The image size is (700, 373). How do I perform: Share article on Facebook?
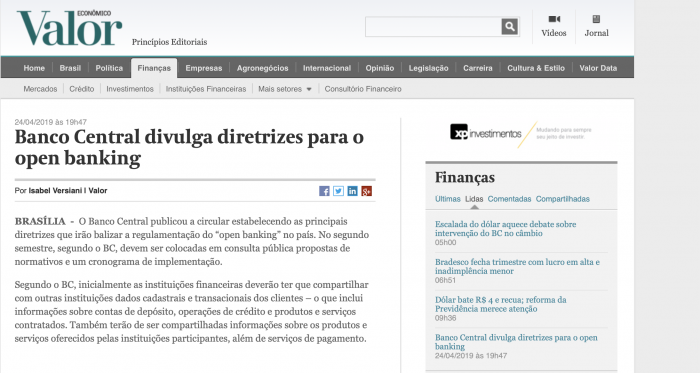pos(324,191)
